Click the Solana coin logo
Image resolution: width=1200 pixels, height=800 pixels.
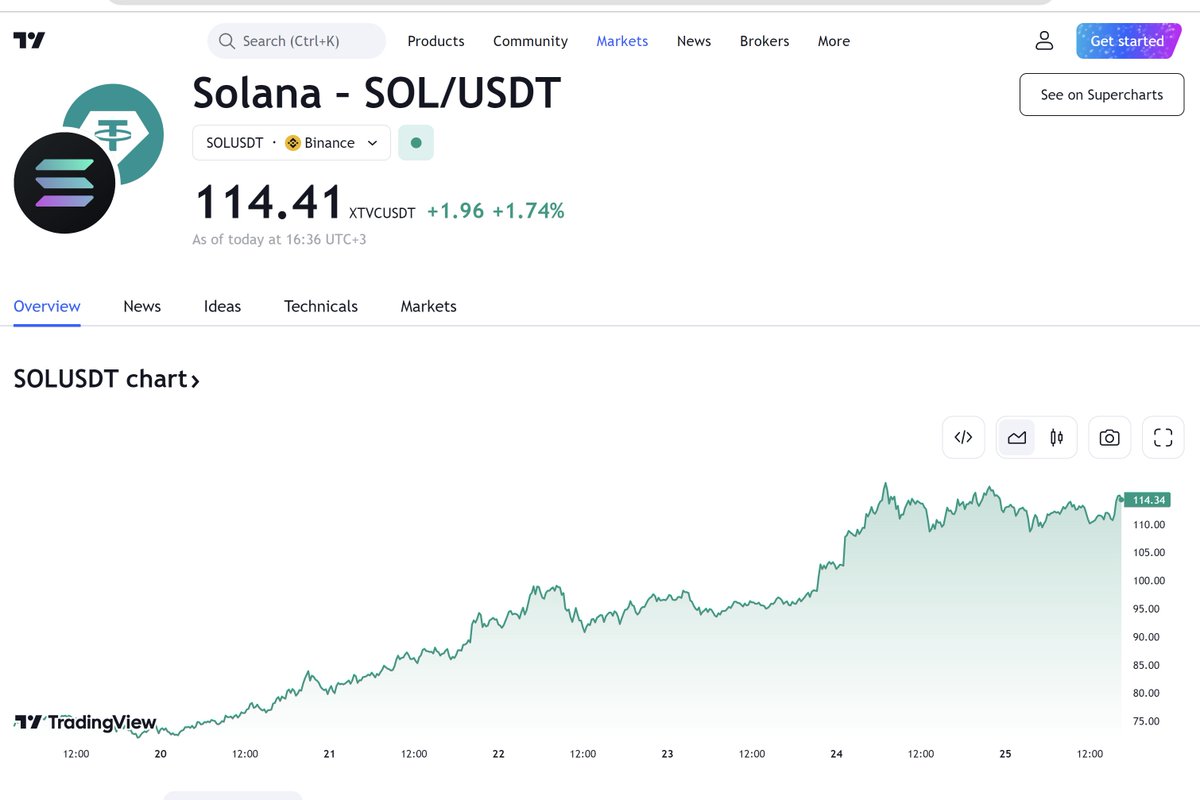[x=64, y=183]
